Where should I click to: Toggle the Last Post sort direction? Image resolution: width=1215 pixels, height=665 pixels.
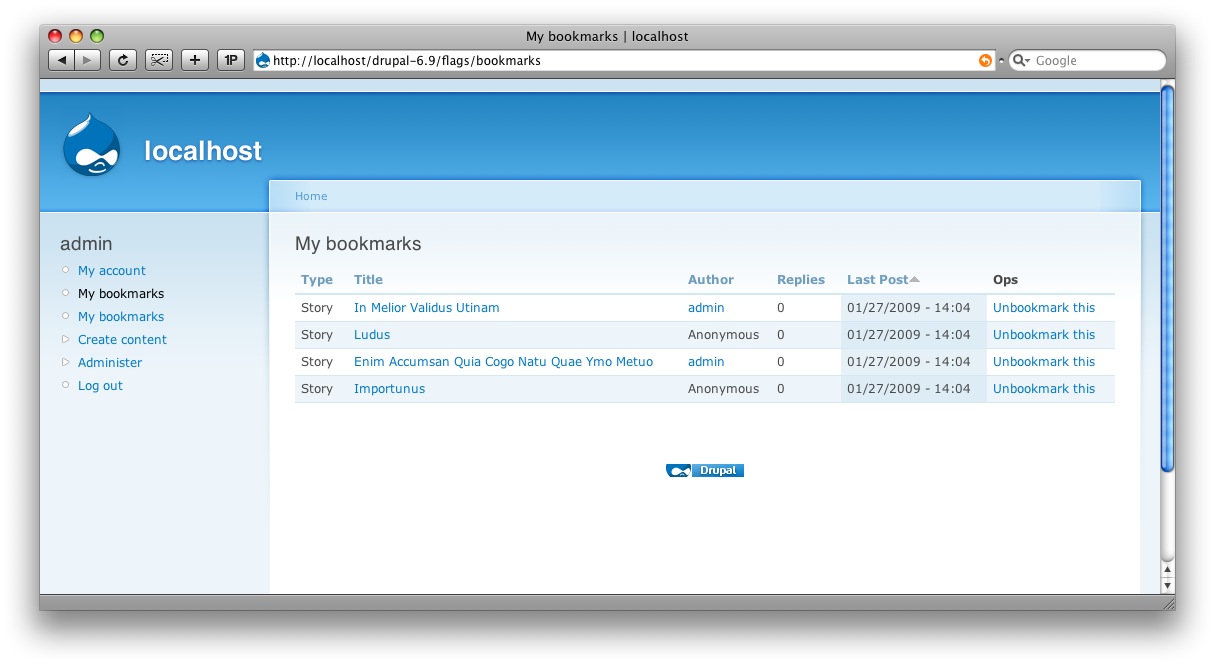pyautogui.click(x=878, y=279)
